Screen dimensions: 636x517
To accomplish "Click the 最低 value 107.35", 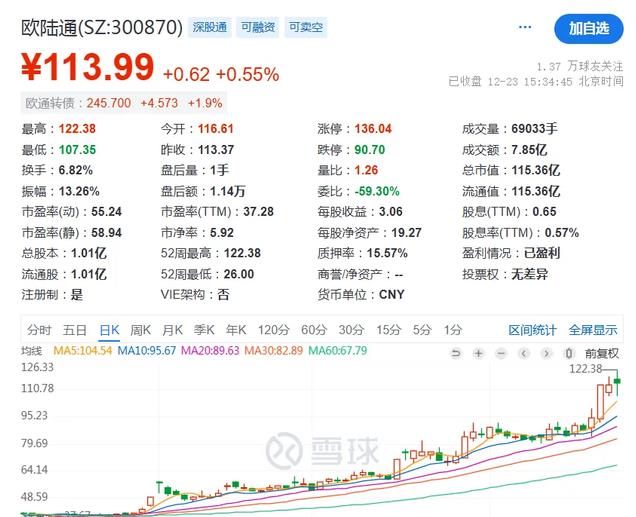I will point(77,150).
